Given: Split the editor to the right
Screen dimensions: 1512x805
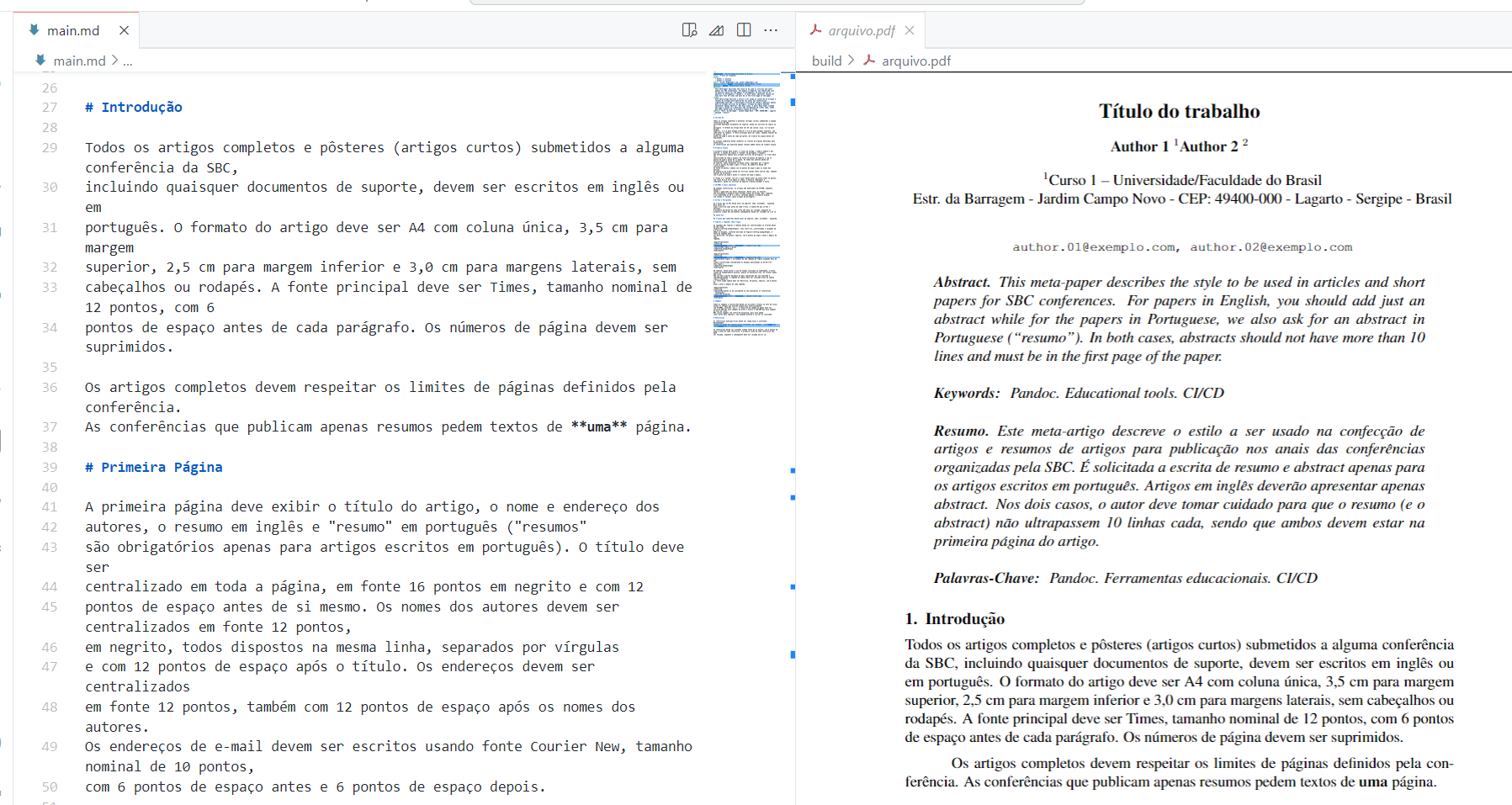Looking at the screenshot, I should (744, 29).
